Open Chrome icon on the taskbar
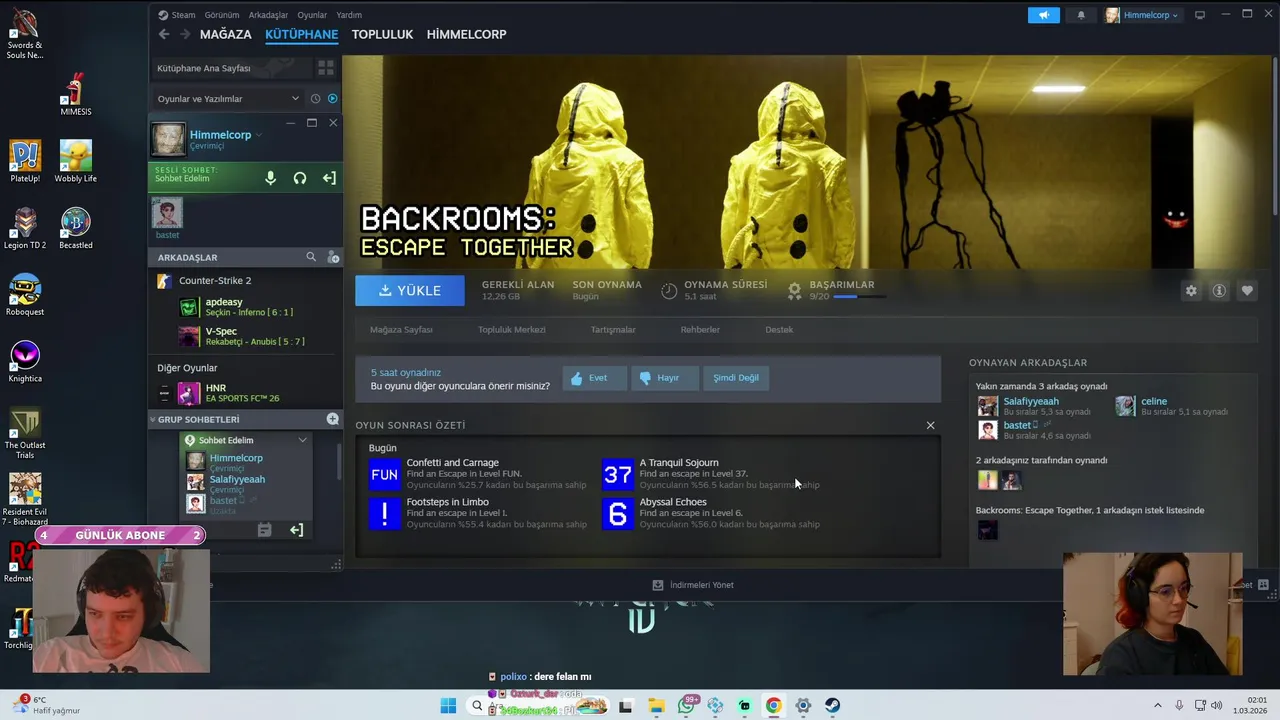The width and height of the screenshot is (1280, 720). [773, 706]
